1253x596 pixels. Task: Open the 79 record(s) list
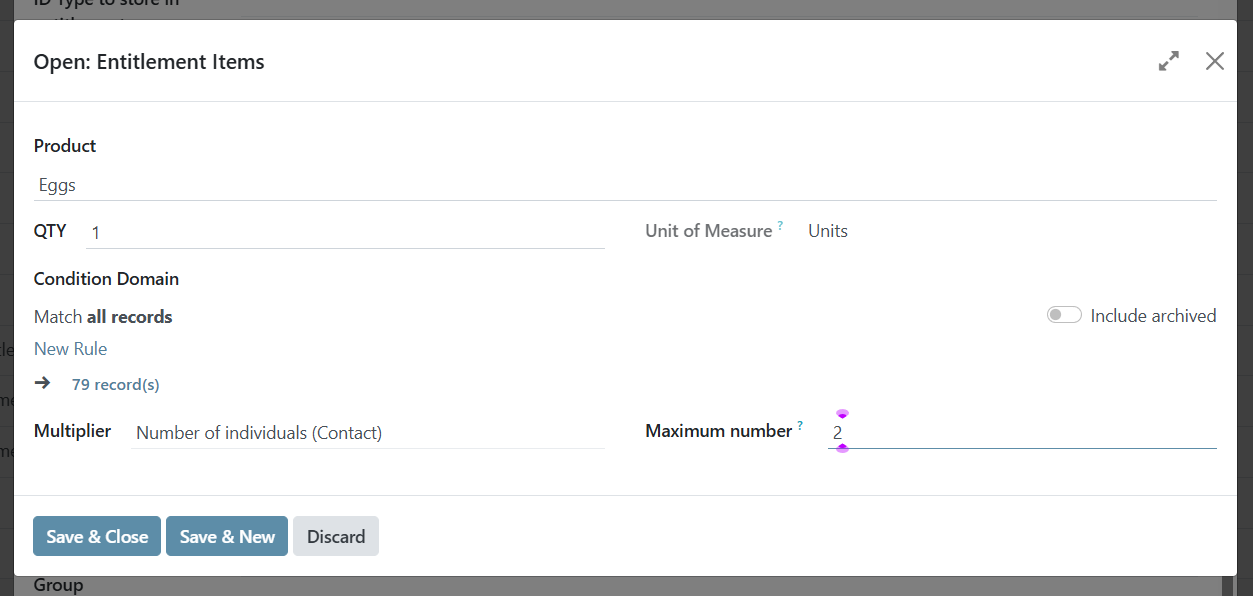pos(115,384)
